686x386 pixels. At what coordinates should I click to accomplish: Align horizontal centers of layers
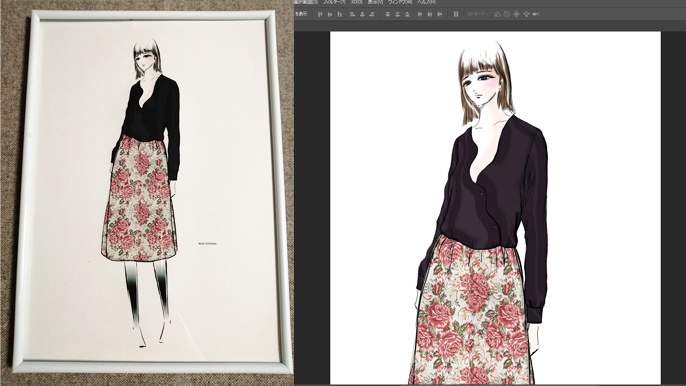[362, 14]
